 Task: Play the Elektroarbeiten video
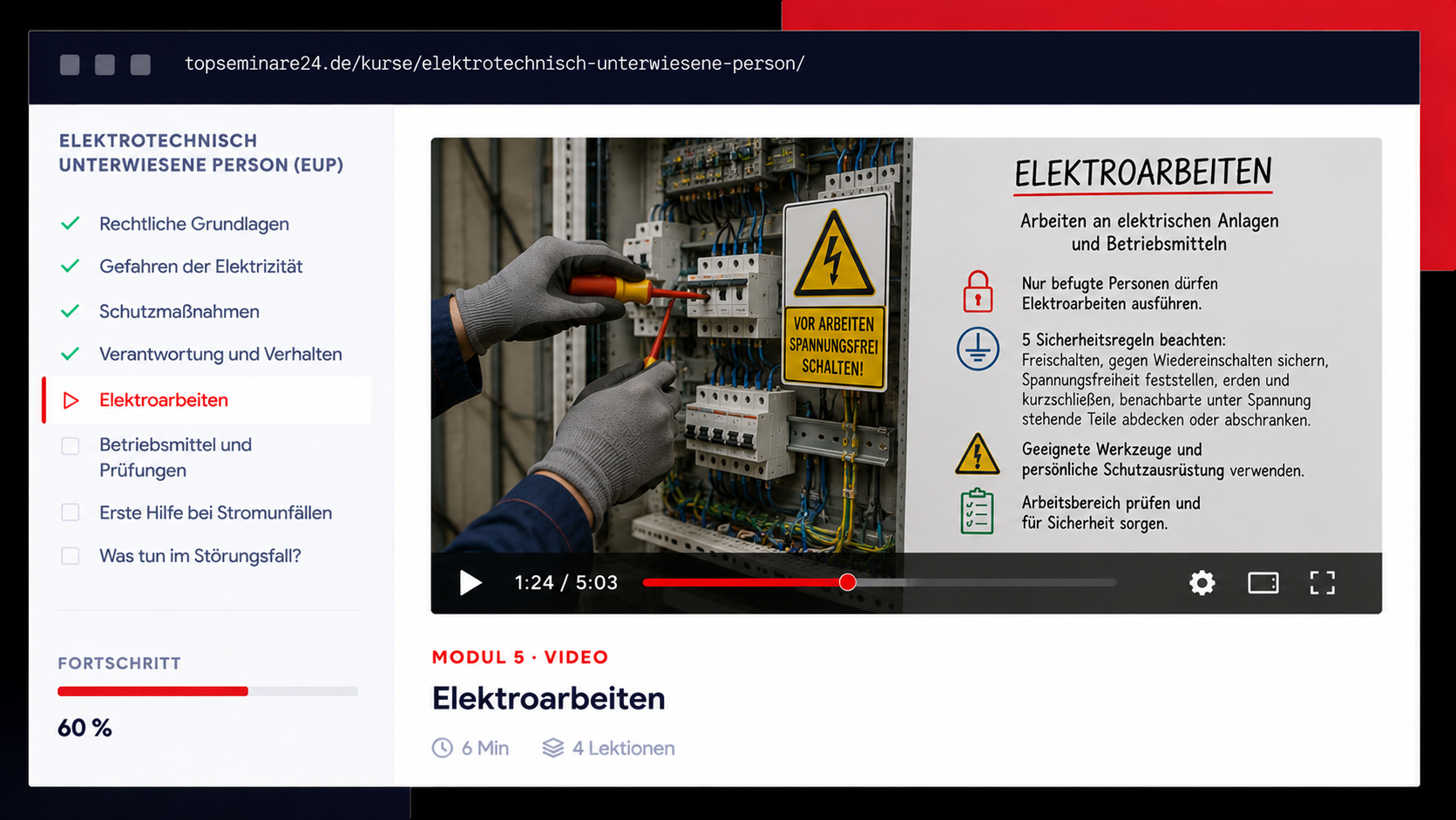pyautogui.click(x=471, y=582)
